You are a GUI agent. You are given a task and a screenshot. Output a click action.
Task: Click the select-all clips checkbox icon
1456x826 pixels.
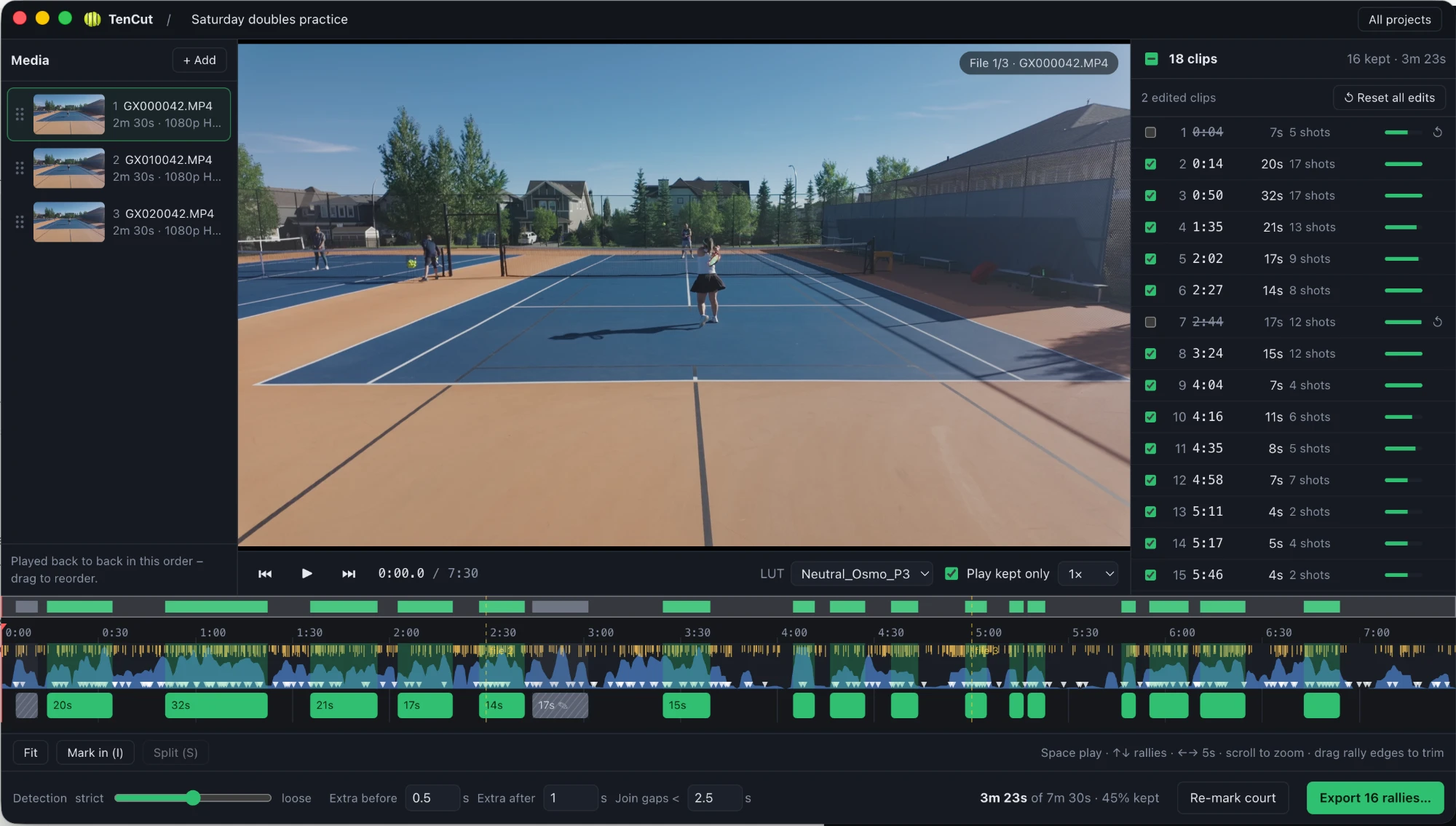[1151, 59]
